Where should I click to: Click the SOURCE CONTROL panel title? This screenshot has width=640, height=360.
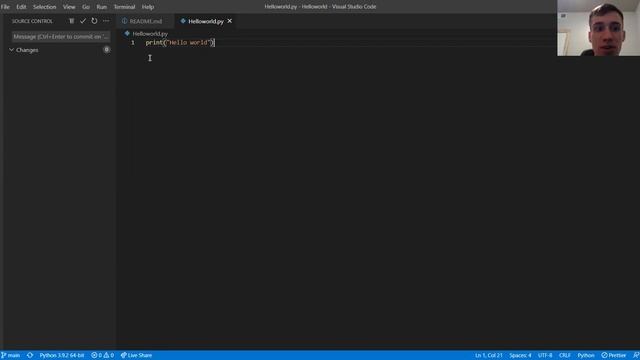click(32, 21)
